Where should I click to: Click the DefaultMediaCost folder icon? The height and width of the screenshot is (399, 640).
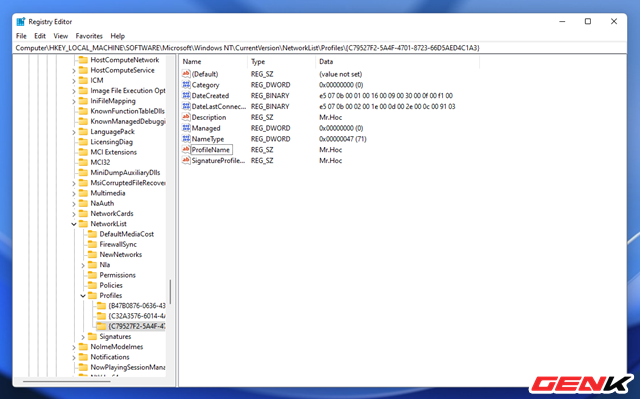[x=93, y=234]
